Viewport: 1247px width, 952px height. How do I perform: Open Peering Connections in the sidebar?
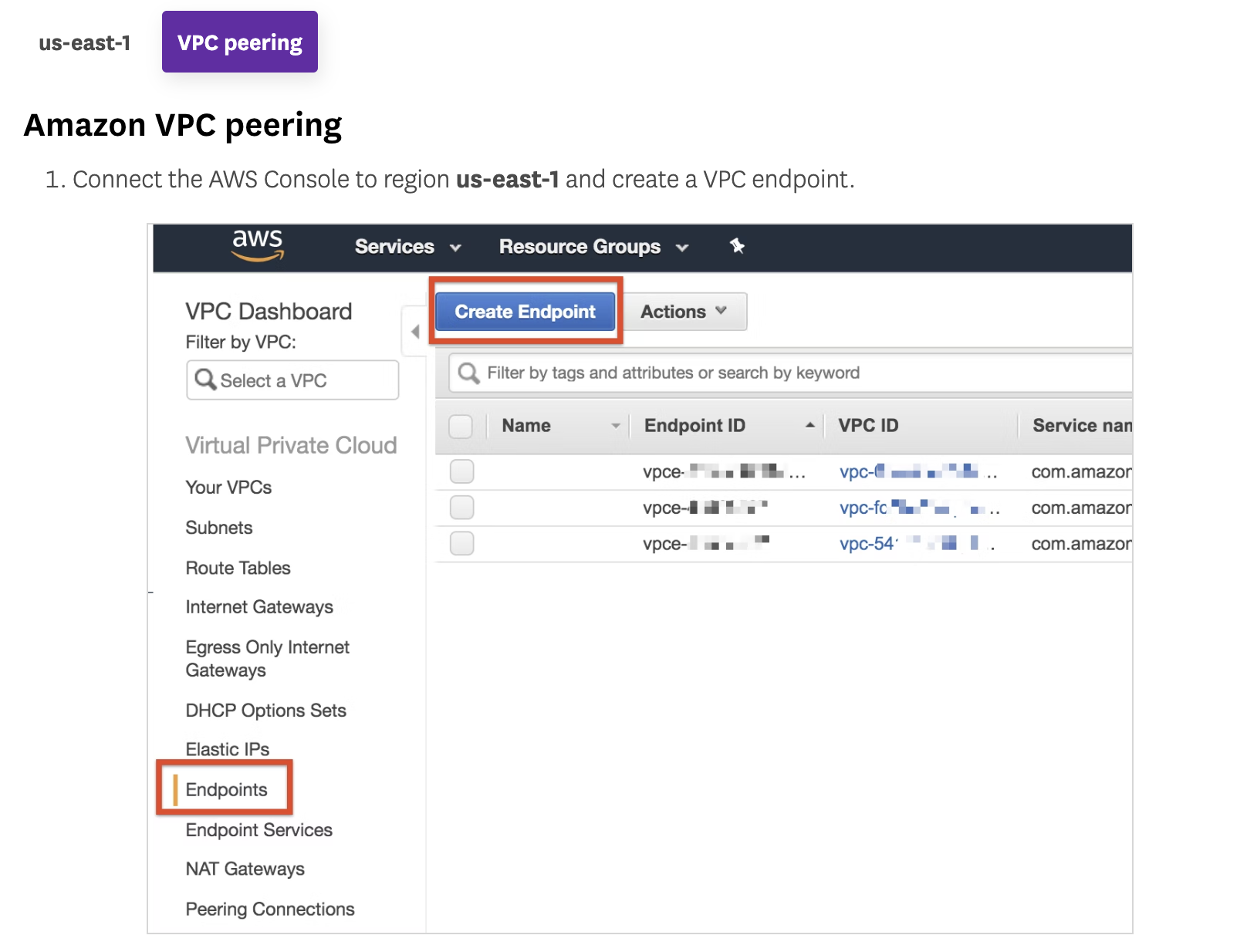coord(269,909)
